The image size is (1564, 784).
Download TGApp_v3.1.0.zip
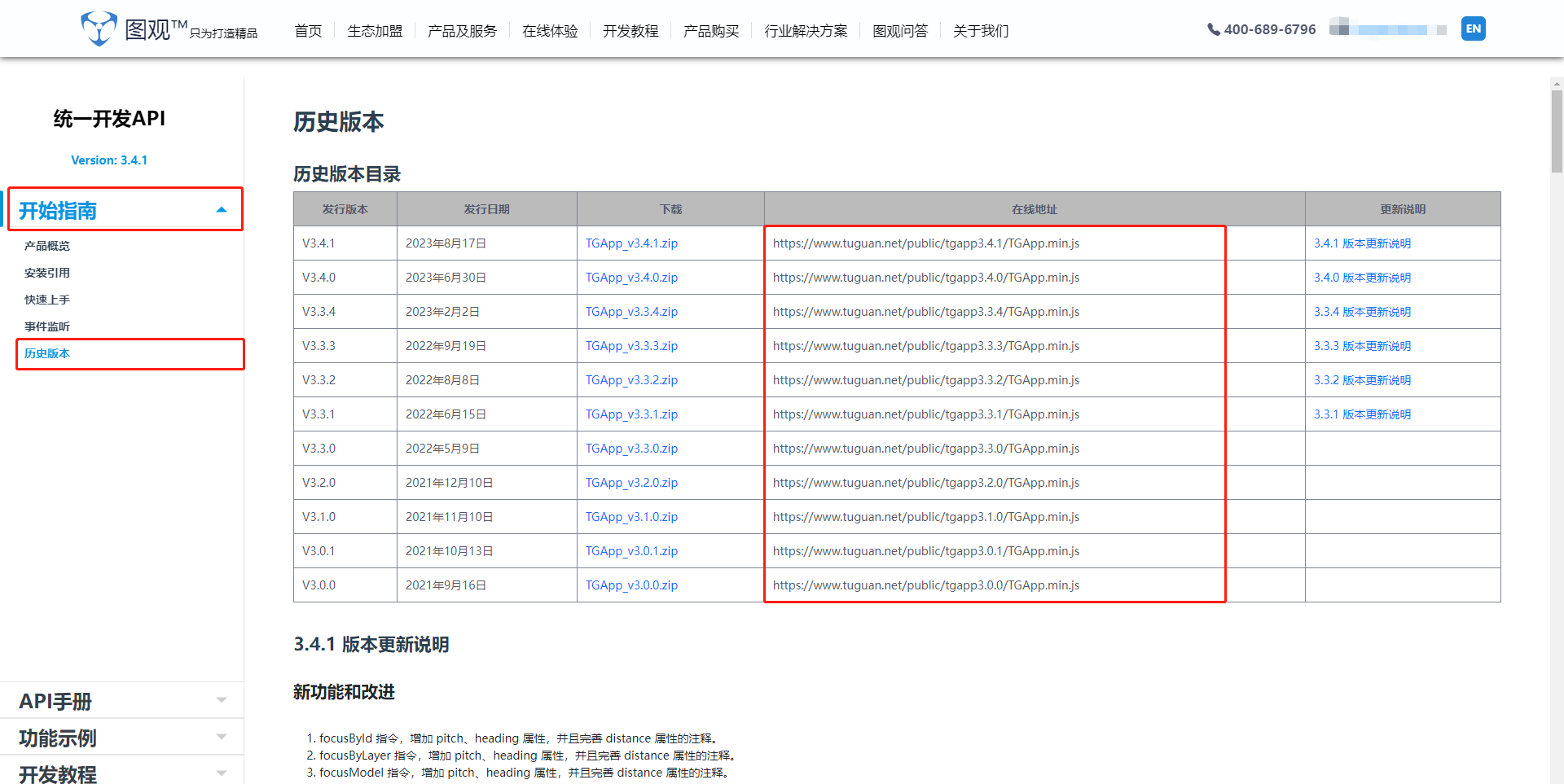[x=631, y=517]
